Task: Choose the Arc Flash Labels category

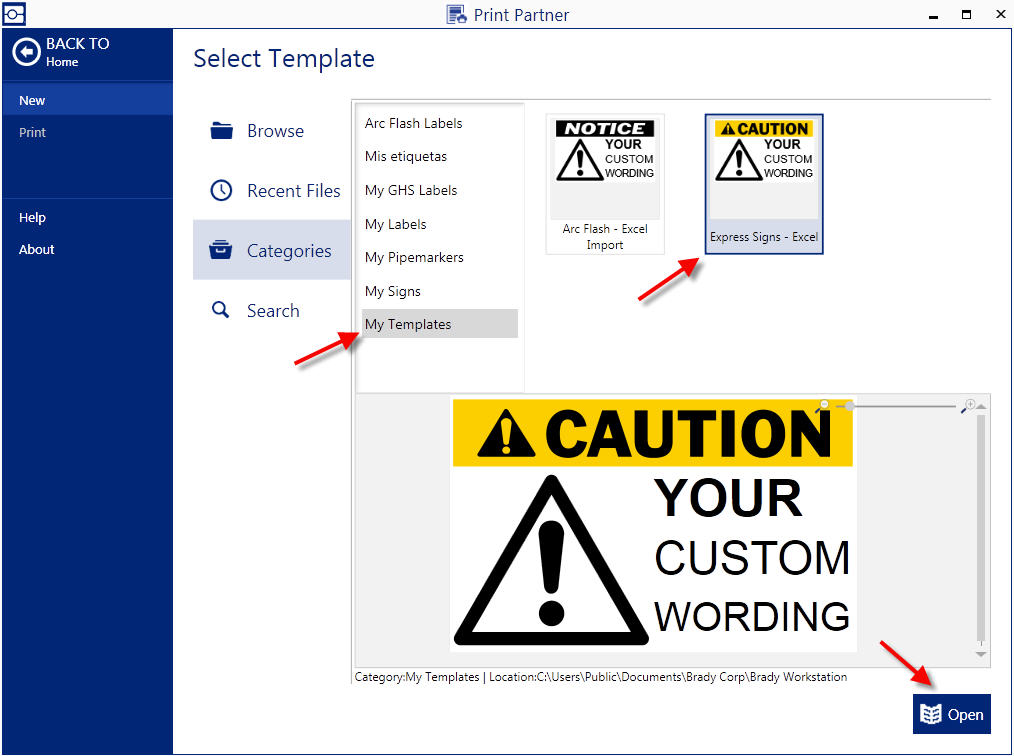Action: tap(413, 123)
